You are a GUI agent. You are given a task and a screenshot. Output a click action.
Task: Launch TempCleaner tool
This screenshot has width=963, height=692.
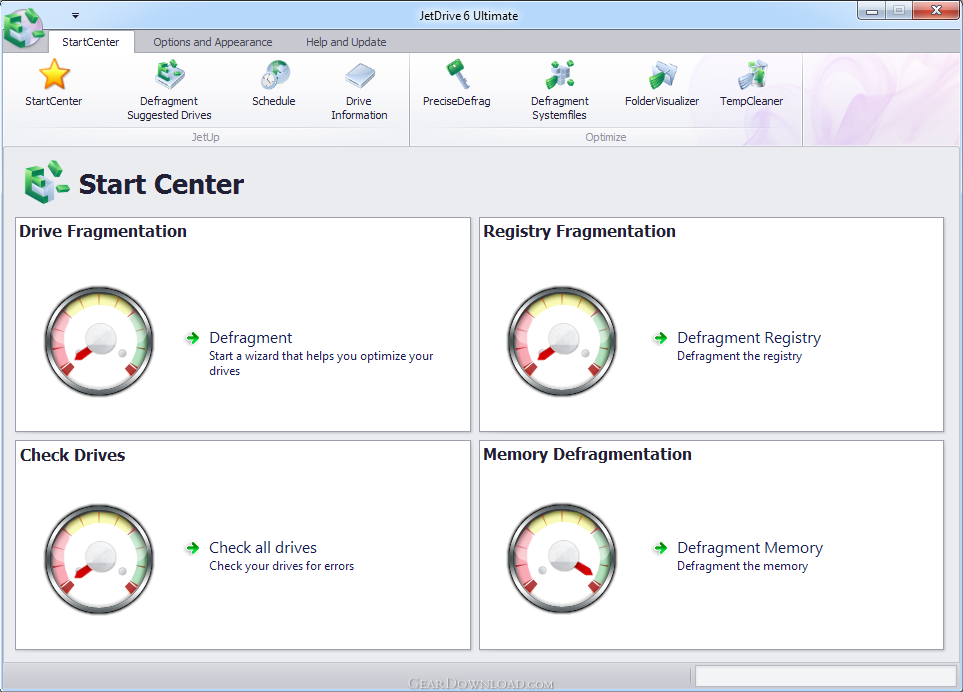click(x=752, y=83)
